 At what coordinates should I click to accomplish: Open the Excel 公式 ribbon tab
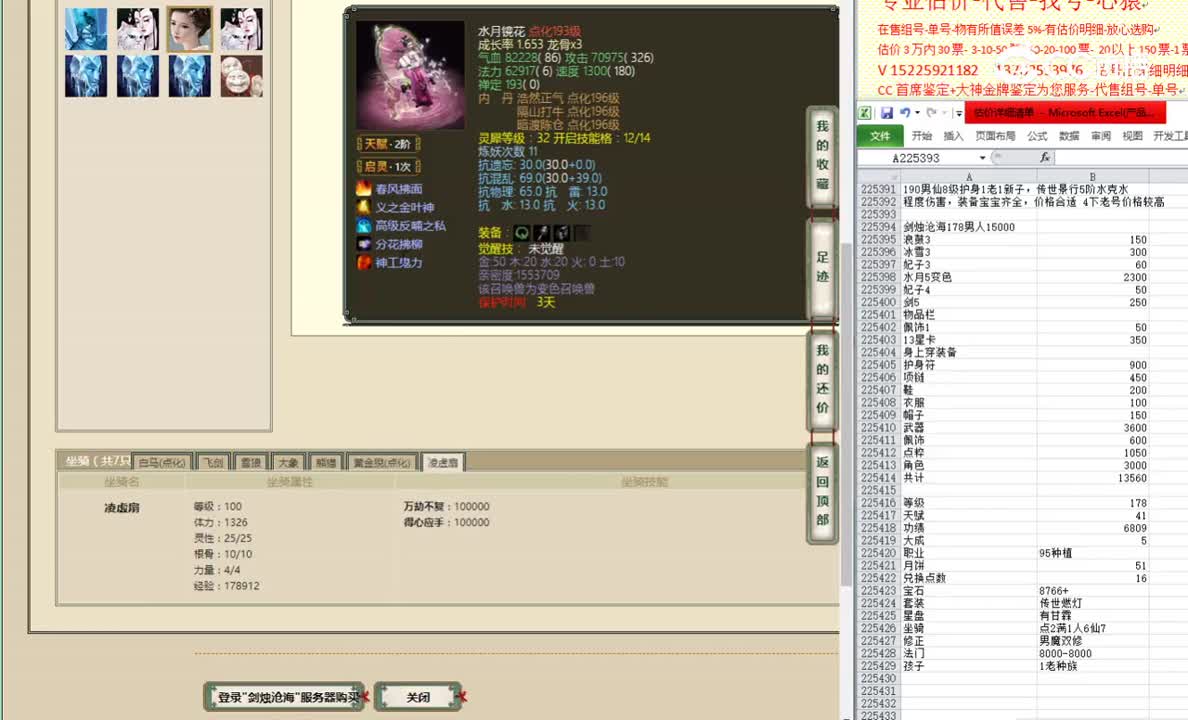1036,136
